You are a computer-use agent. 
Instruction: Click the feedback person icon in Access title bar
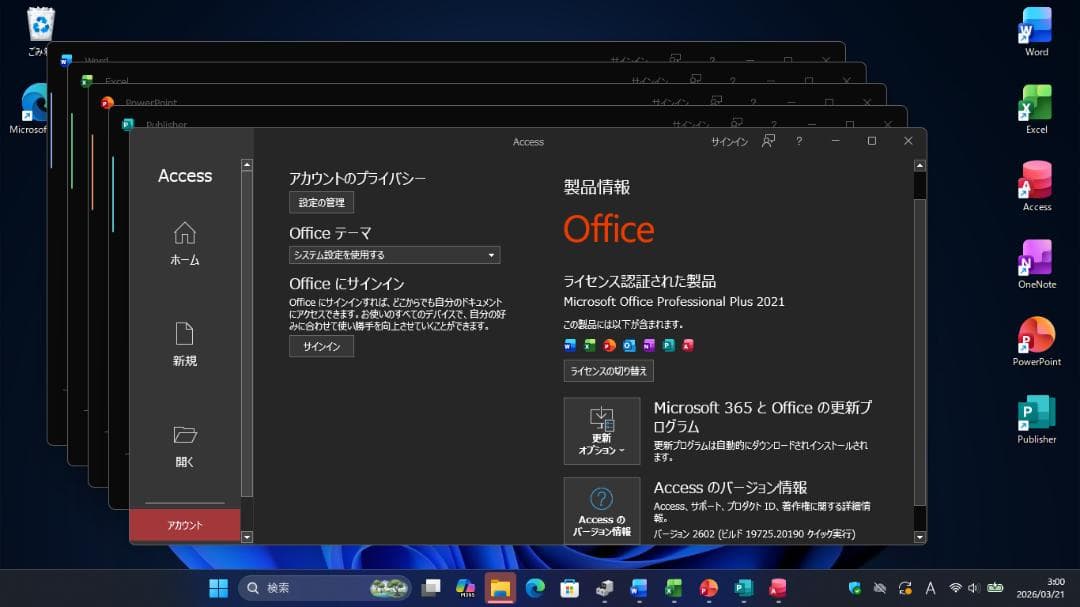(x=768, y=141)
